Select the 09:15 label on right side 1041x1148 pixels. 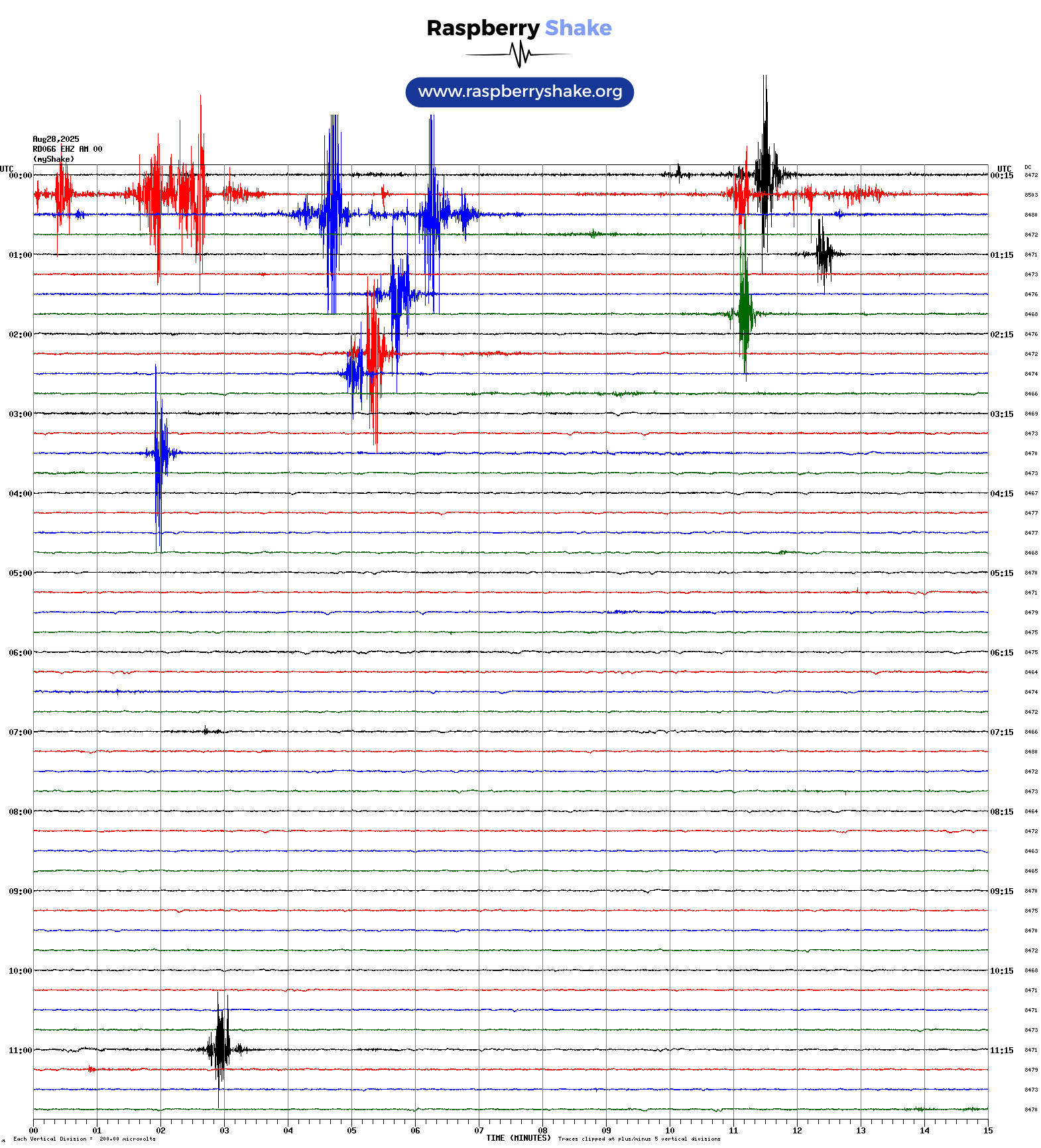tap(1001, 891)
